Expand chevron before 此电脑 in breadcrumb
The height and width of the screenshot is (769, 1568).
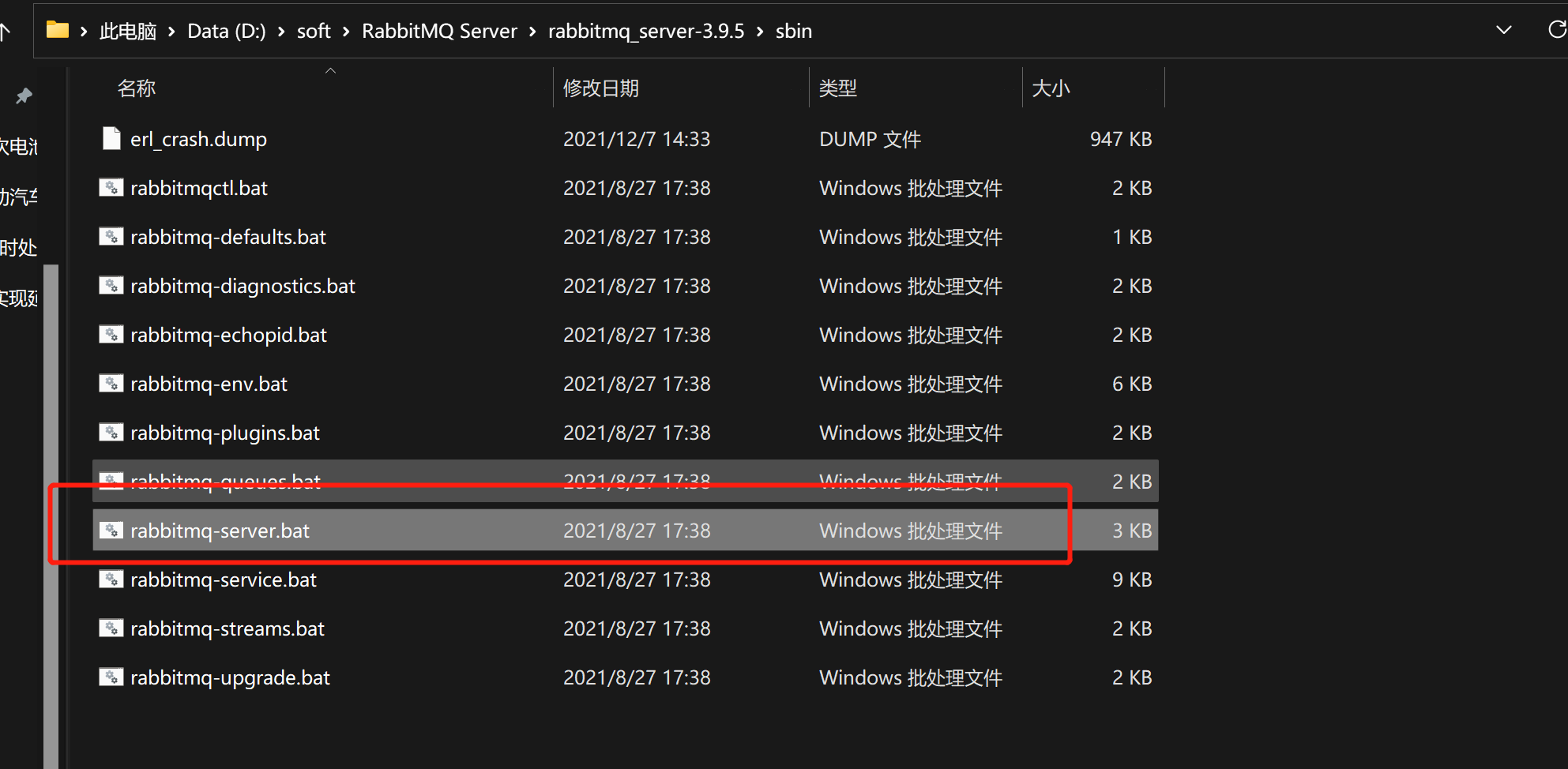pos(84,32)
